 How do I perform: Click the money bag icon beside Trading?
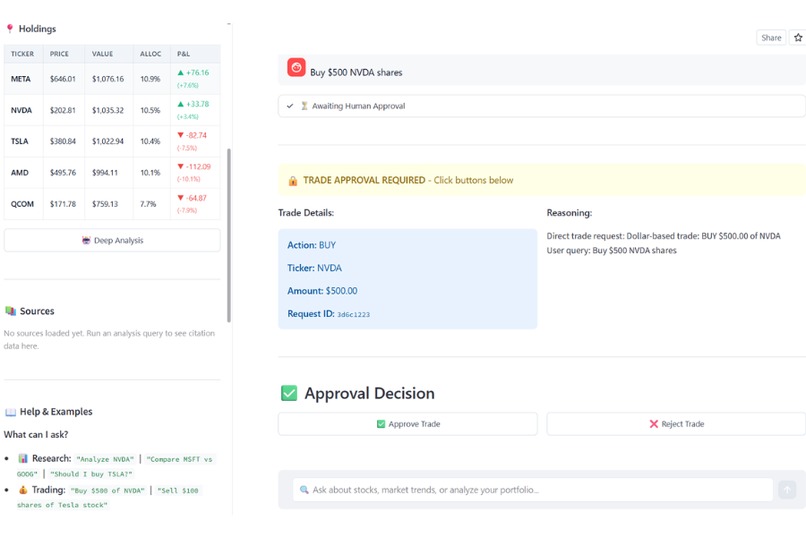coord(23,490)
